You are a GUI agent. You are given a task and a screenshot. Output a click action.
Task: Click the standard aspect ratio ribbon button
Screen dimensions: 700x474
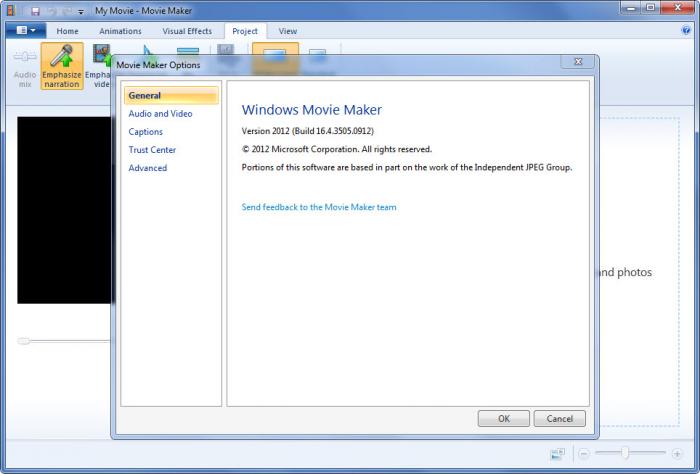click(x=317, y=57)
